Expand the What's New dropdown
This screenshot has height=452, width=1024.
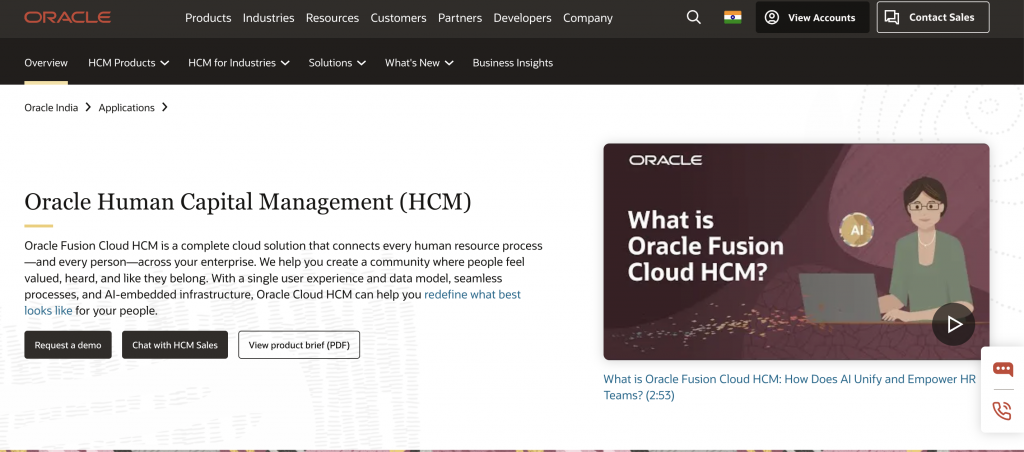point(419,62)
